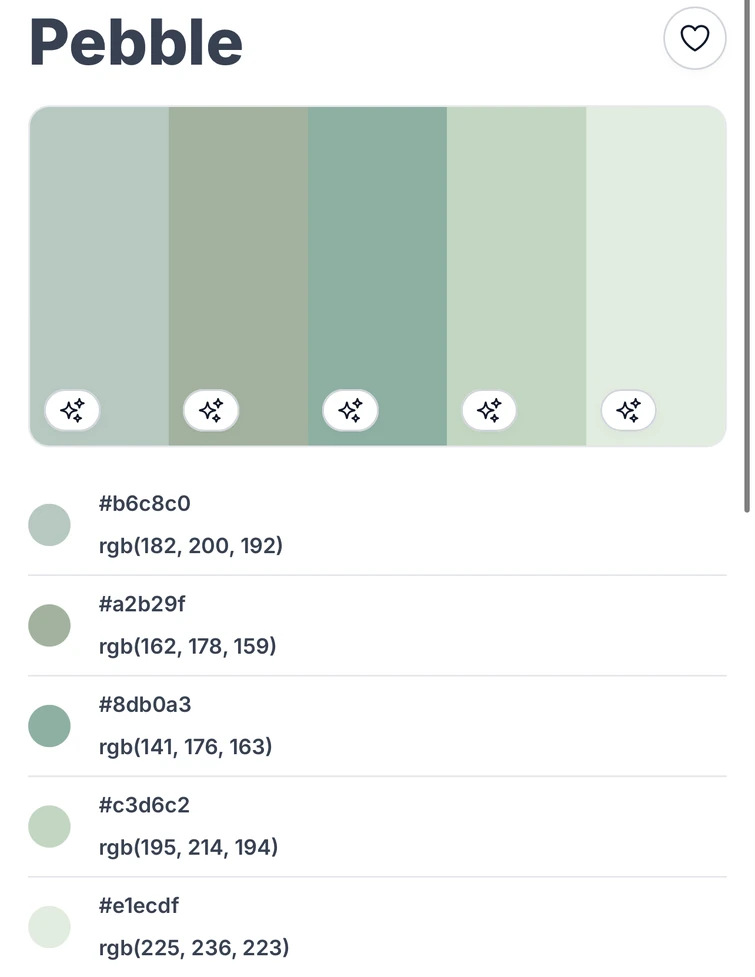The width and height of the screenshot is (755, 977).
Task: Click the #e1ecdf stripe in the palette preview
Action: tap(655, 250)
